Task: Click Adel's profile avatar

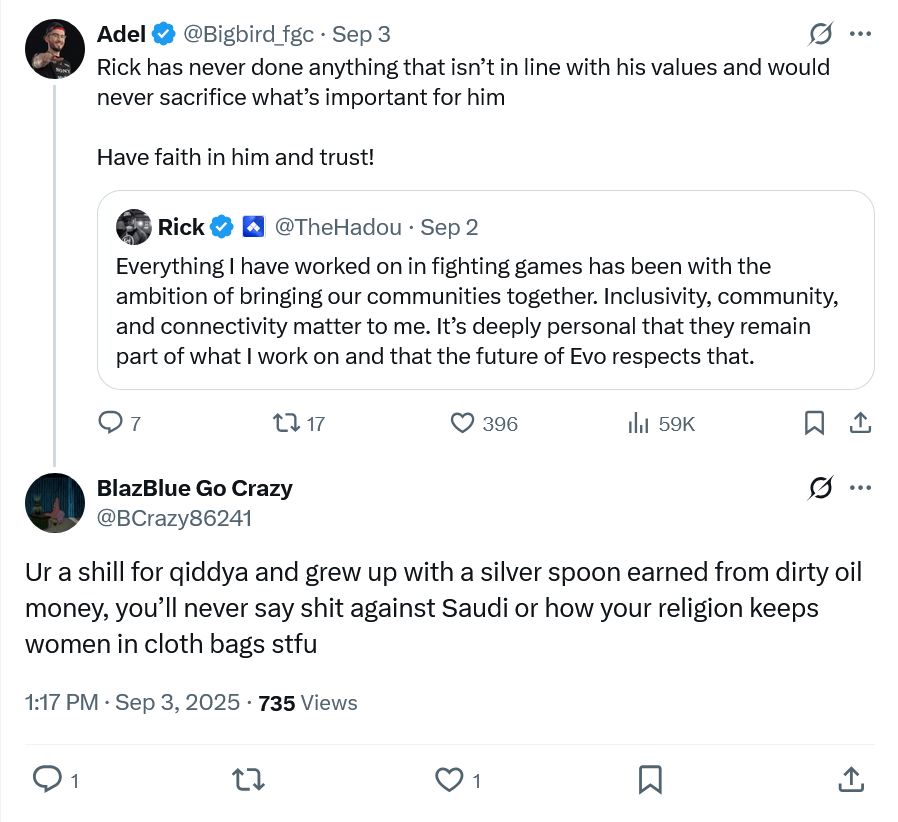Action: click(54, 47)
